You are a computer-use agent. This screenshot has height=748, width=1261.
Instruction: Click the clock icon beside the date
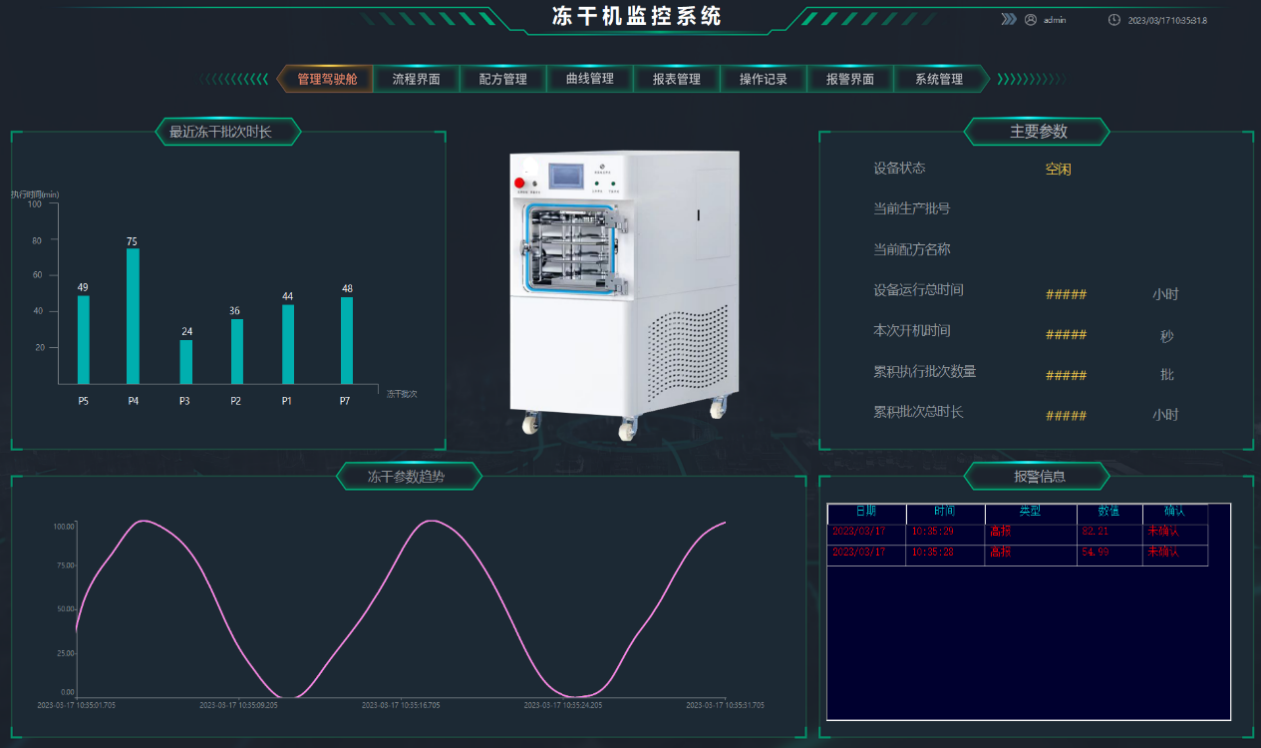[x=1114, y=20]
